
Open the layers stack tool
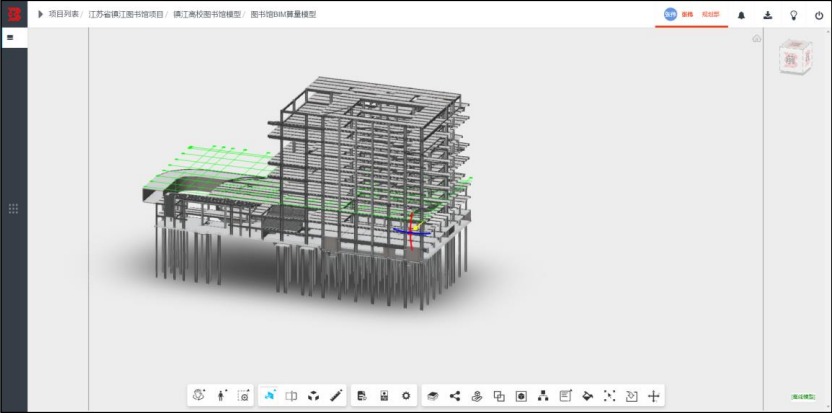pyautogui.click(x=432, y=396)
